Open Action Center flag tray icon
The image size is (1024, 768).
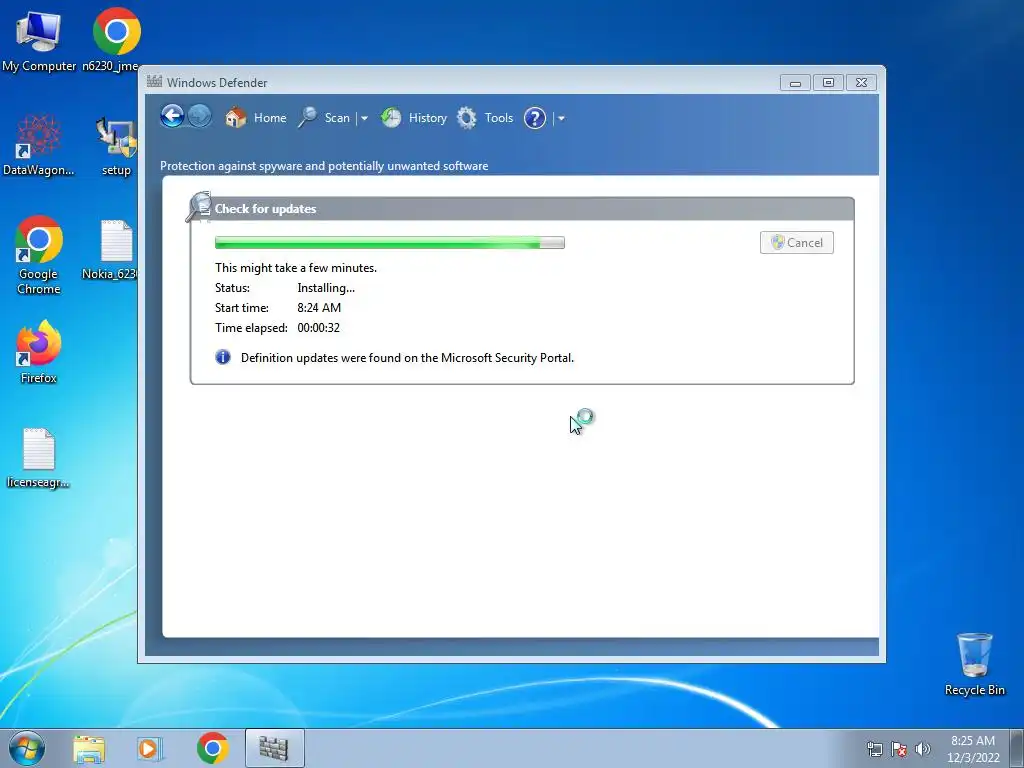(x=899, y=749)
